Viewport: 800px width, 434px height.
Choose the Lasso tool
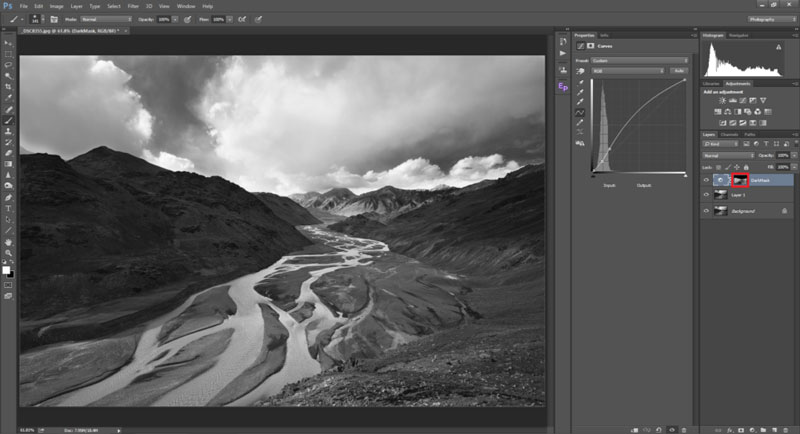click(x=9, y=65)
